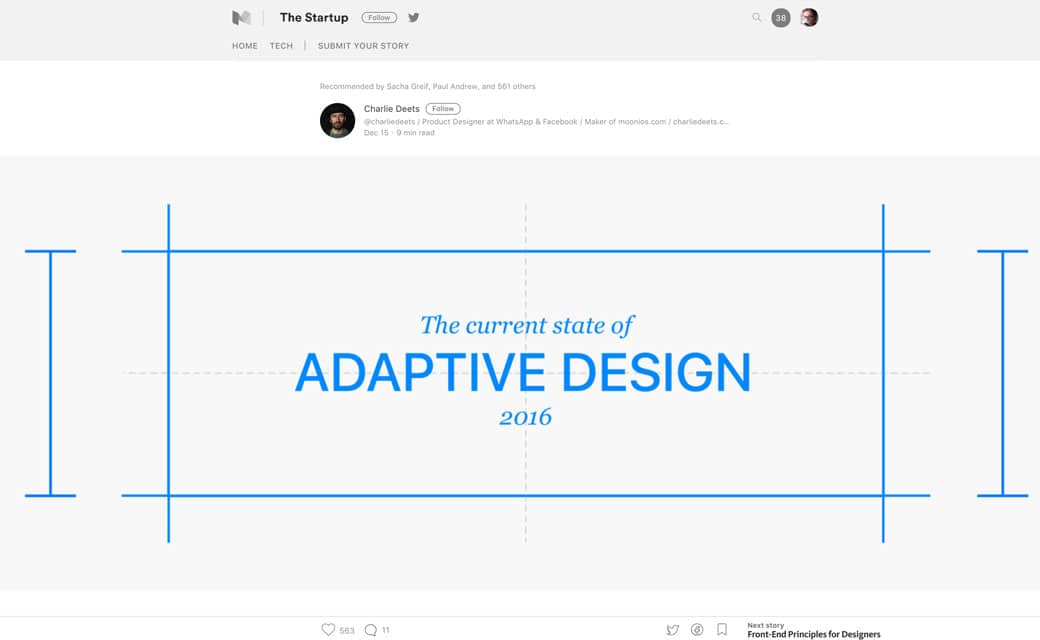Open the search magnifier icon
Screen dimensions: 1040x640
[757, 18]
